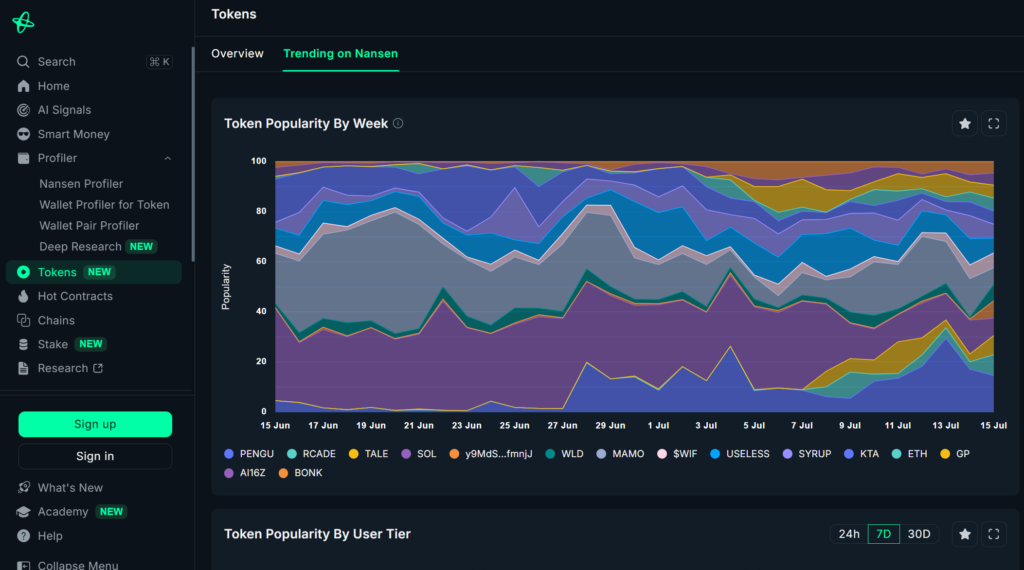Click info icon beside Token Popularity By Week

pyautogui.click(x=398, y=123)
